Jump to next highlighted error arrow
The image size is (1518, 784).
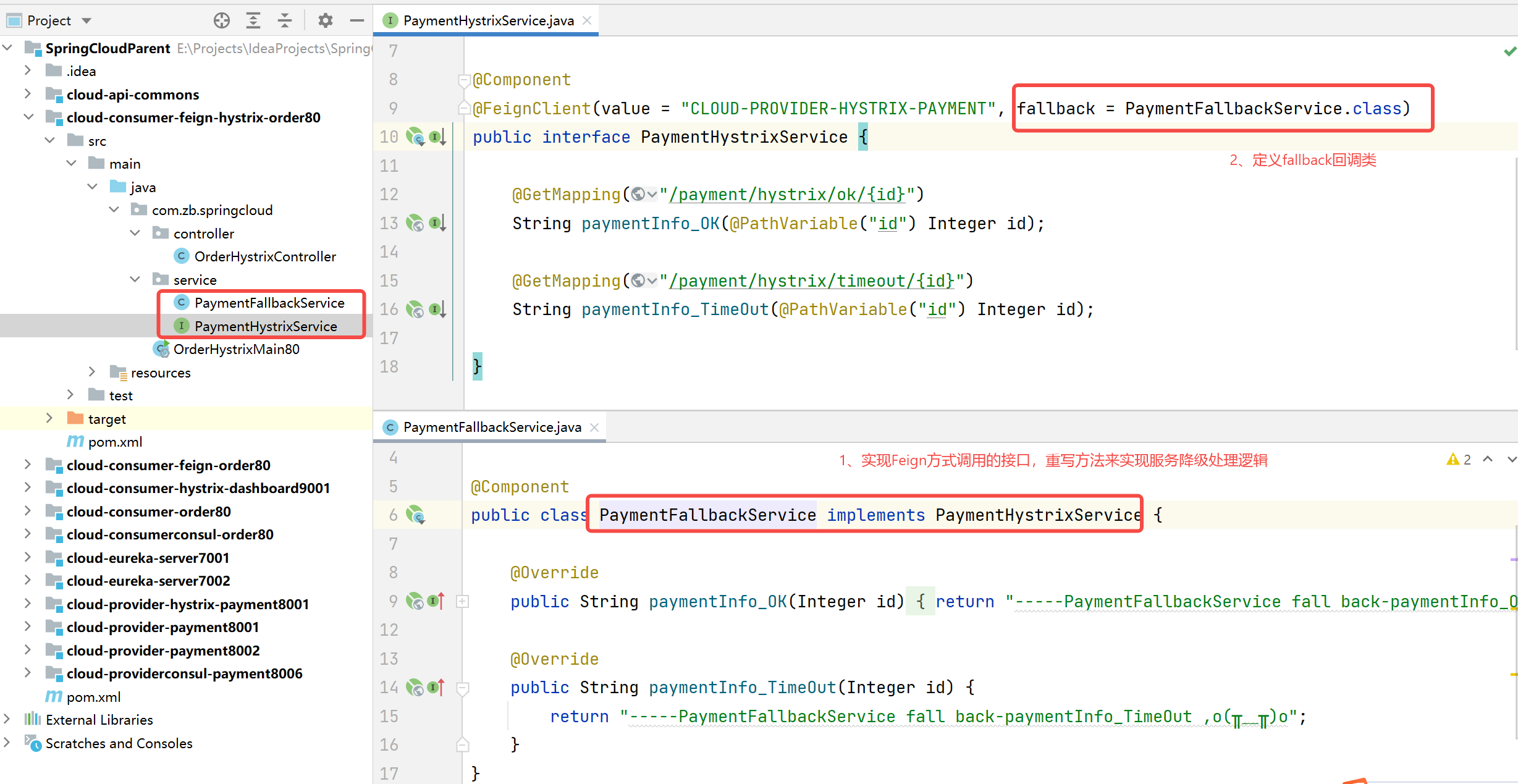pyautogui.click(x=1511, y=460)
